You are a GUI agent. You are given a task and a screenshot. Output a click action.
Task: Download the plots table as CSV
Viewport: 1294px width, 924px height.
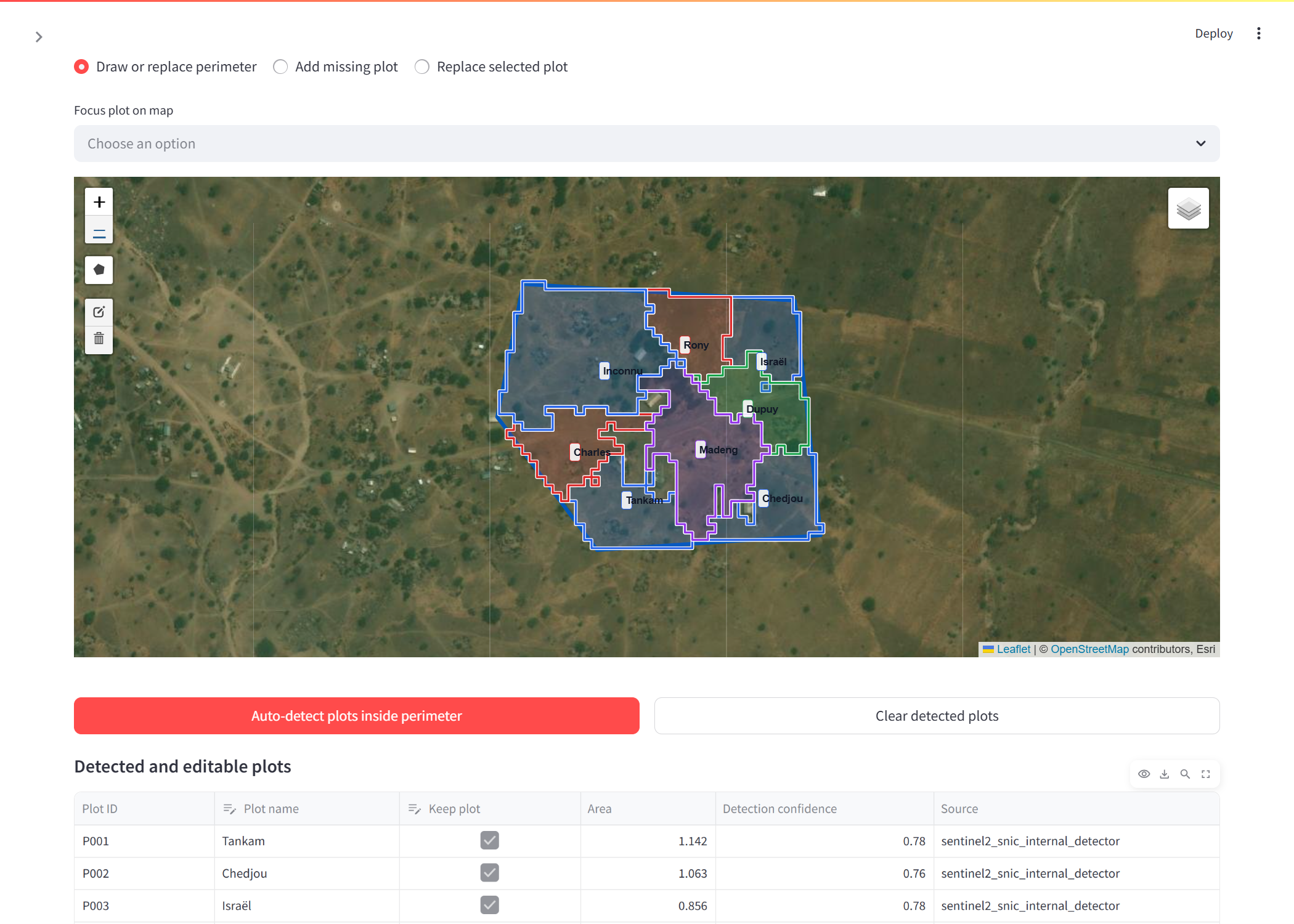[1164, 774]
